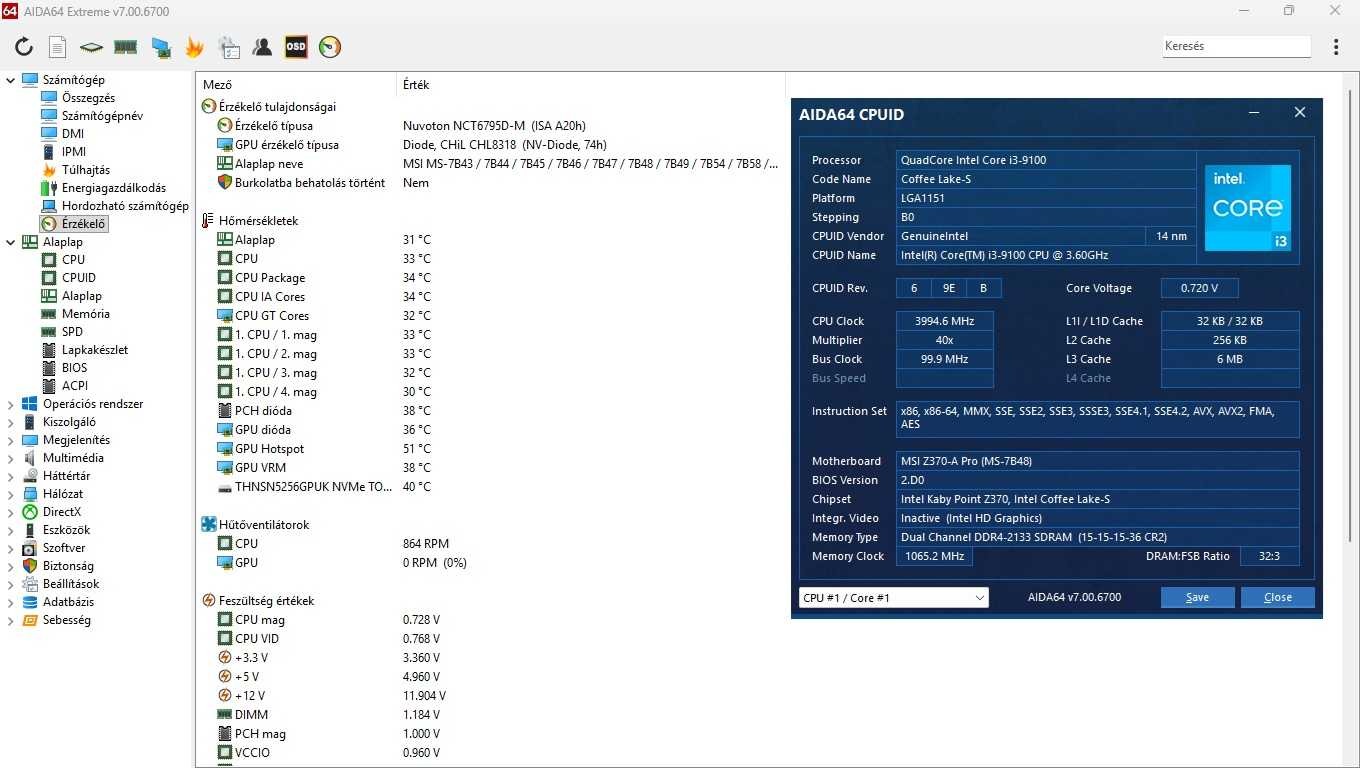The width and height of the screenshot is (1360, 768).
Task: Open the CPU #1 / Core #1 dropdown
Action: coord(893,597)
